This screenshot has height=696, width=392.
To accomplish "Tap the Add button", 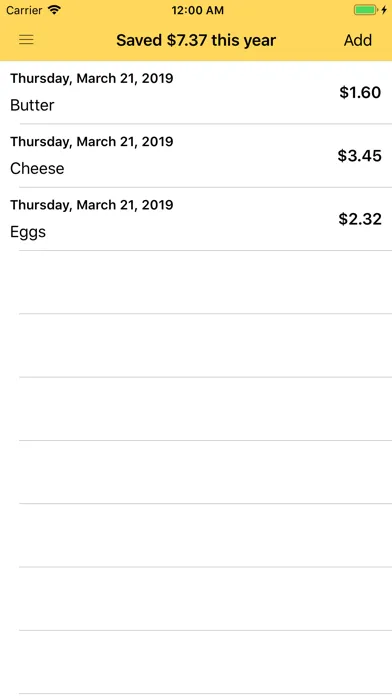I will coord(358,40).
